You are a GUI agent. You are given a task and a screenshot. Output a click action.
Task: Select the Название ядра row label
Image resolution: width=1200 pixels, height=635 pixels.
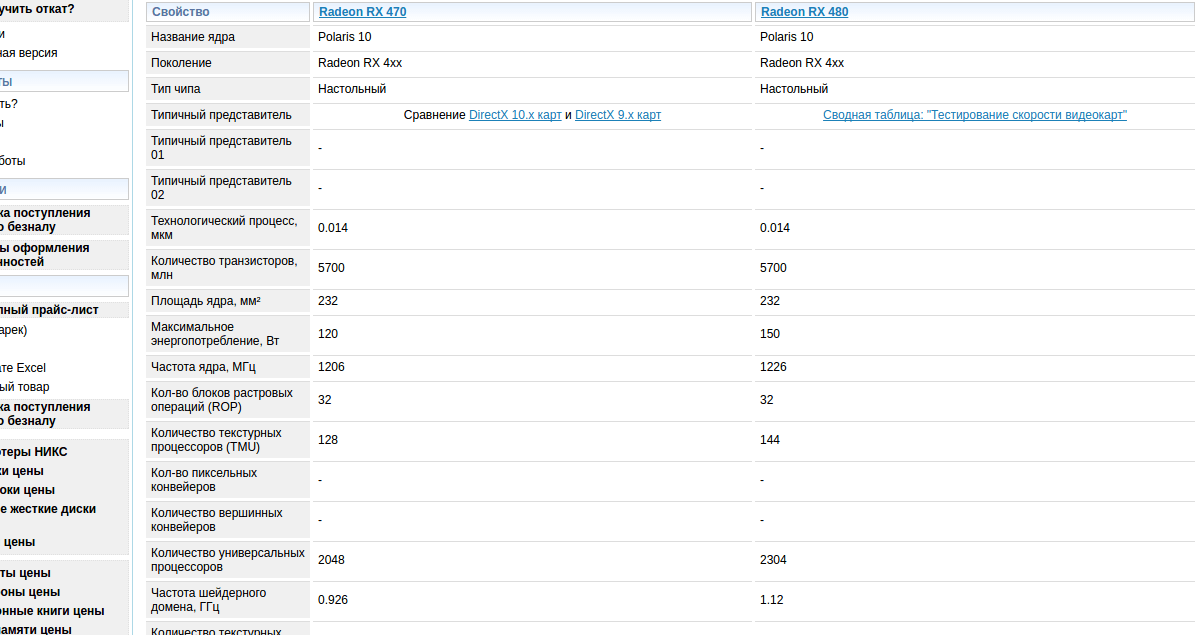click(x=193, y=37)
